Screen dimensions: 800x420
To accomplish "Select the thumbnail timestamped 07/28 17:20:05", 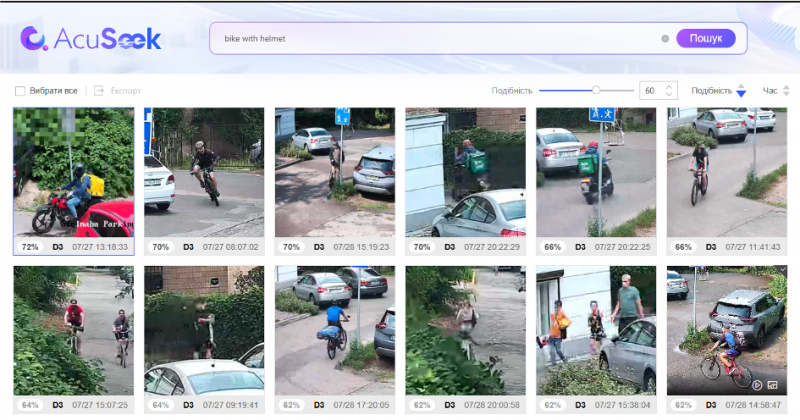I will 335,329.
